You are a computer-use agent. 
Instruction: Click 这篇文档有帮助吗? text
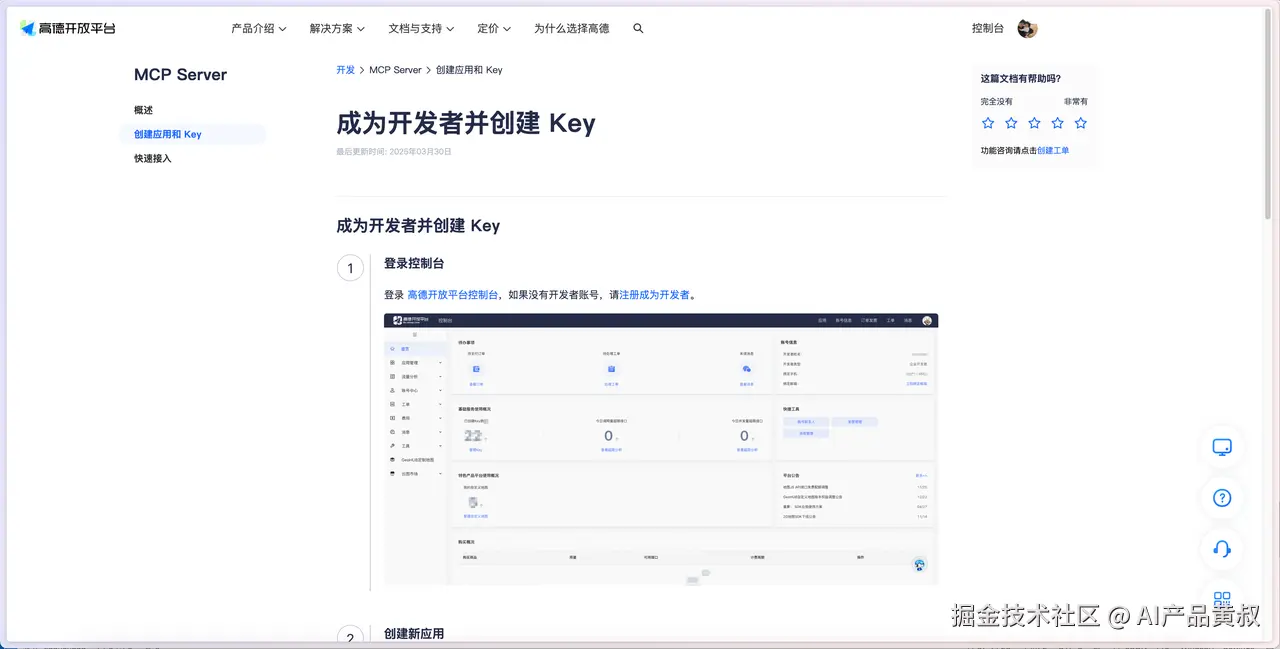click(x=1021, y=78)
